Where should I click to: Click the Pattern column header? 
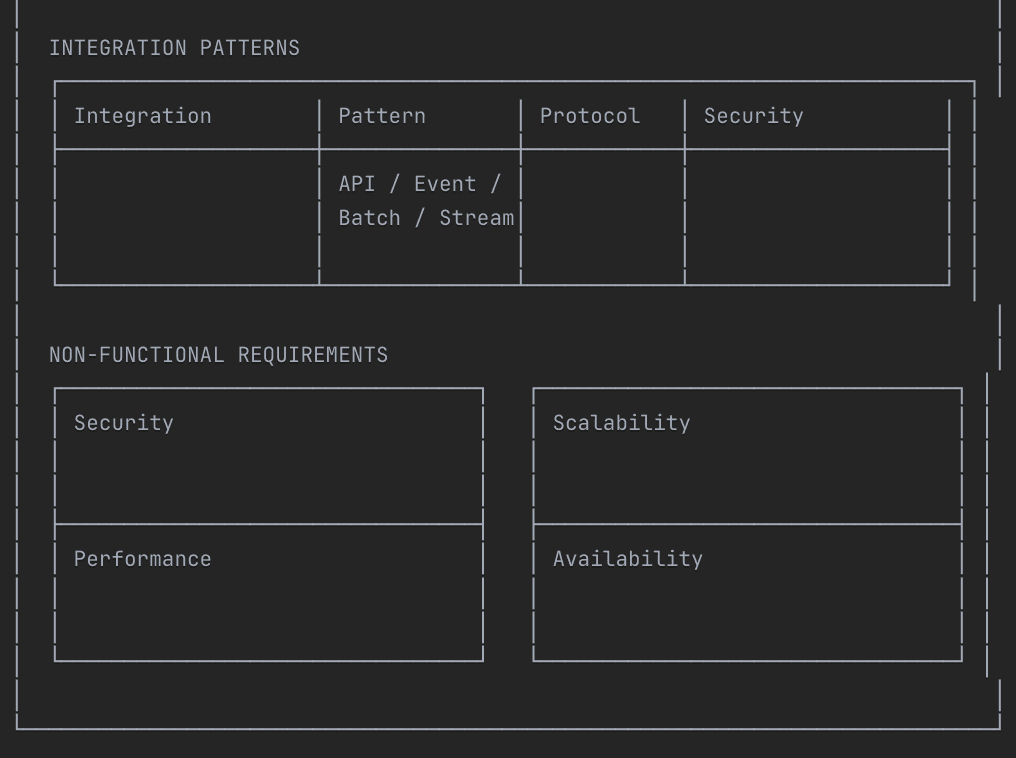pos(381,116)
